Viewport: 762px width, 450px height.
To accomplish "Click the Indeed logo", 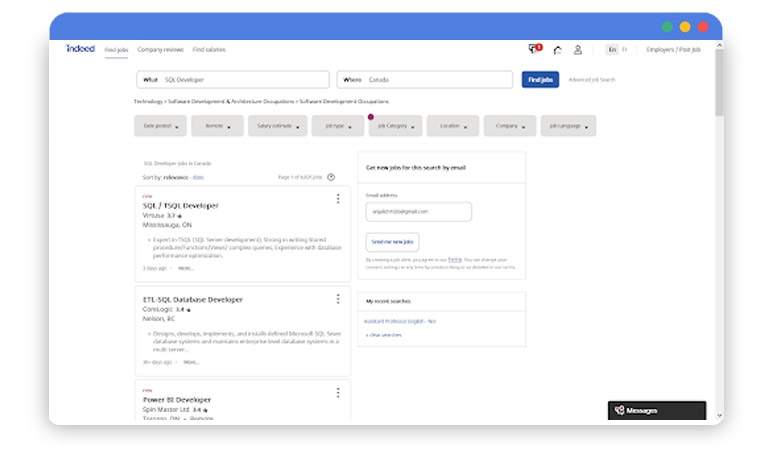I will [x=80, y=48].
